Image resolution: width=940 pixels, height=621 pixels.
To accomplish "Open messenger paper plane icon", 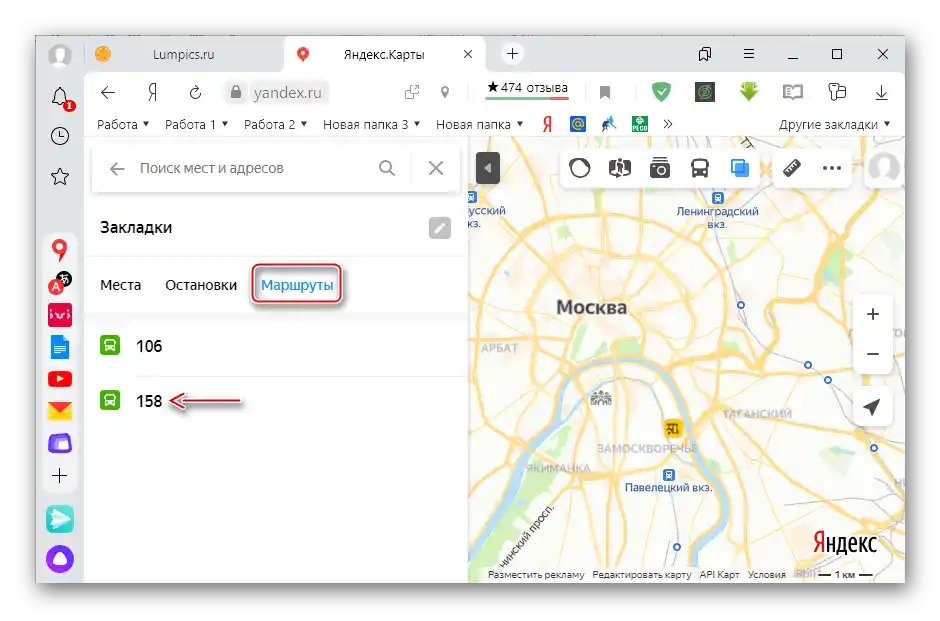I will 60,519.
